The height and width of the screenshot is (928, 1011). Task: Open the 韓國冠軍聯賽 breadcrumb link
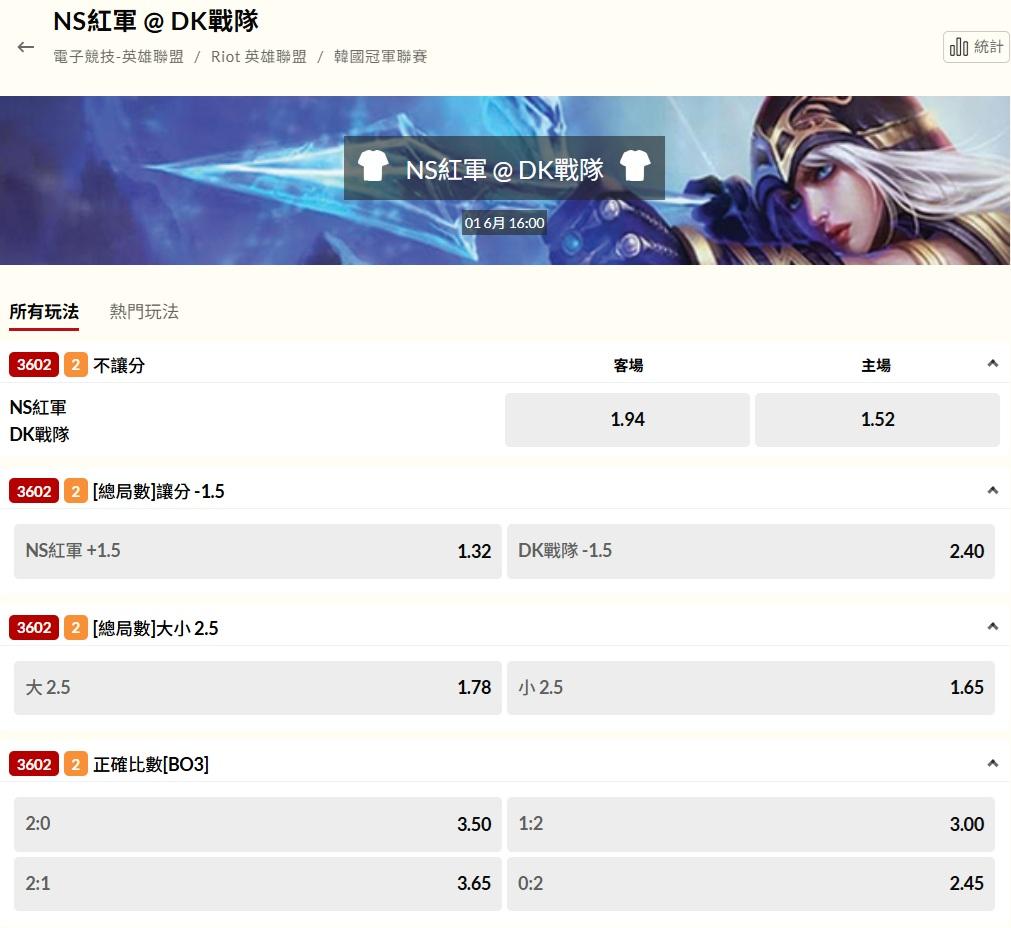(380, 57)
